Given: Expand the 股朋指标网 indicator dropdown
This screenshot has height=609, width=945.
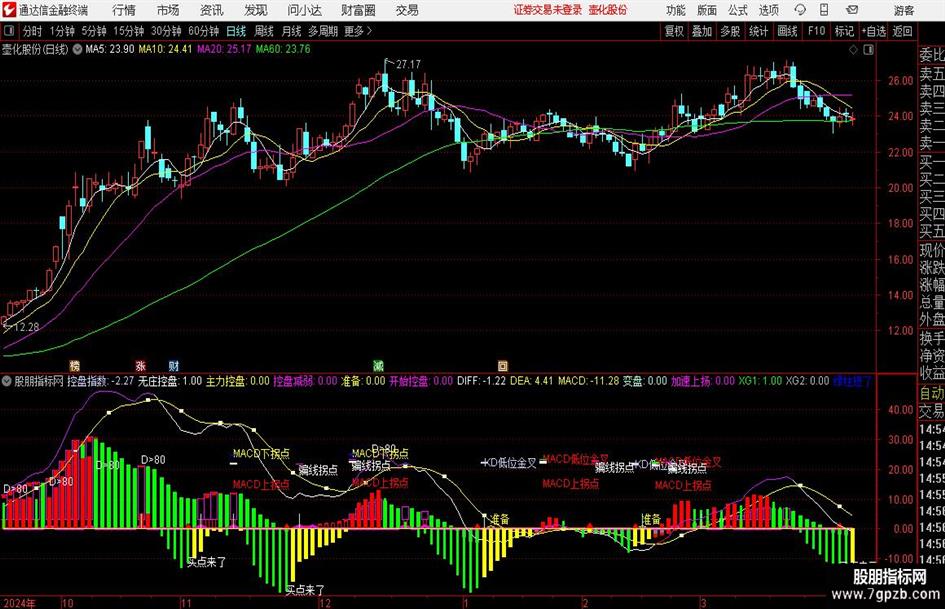Looking at the screenshot, I should coord(7,381).
